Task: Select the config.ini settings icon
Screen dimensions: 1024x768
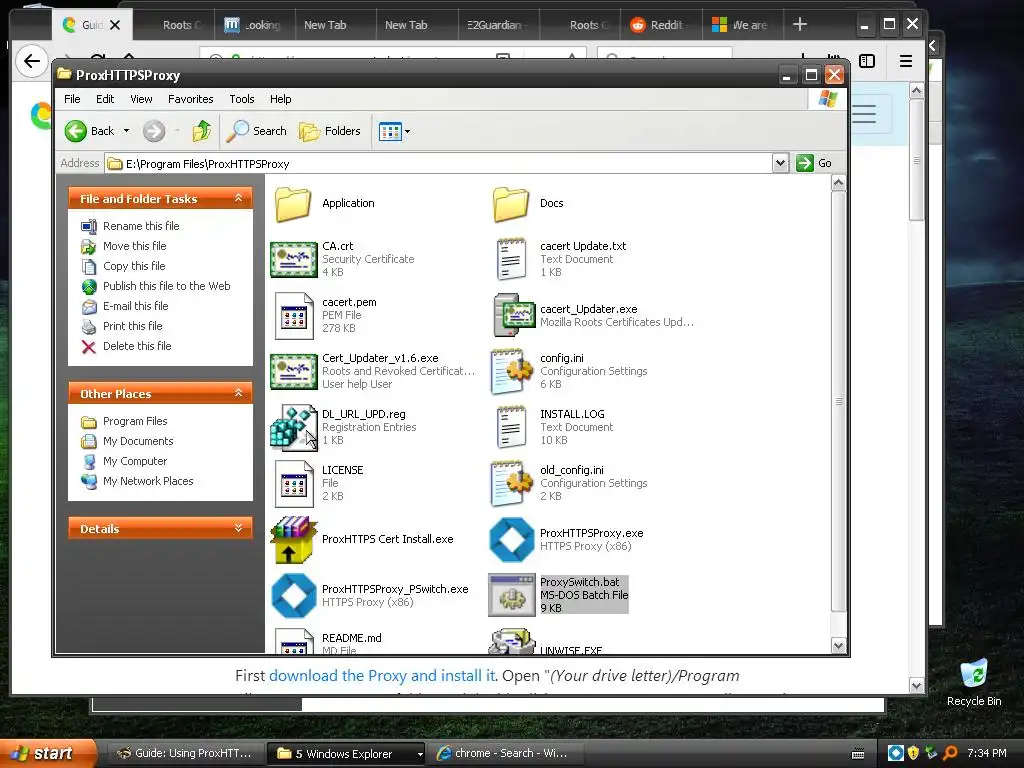Action: [511, 371]
